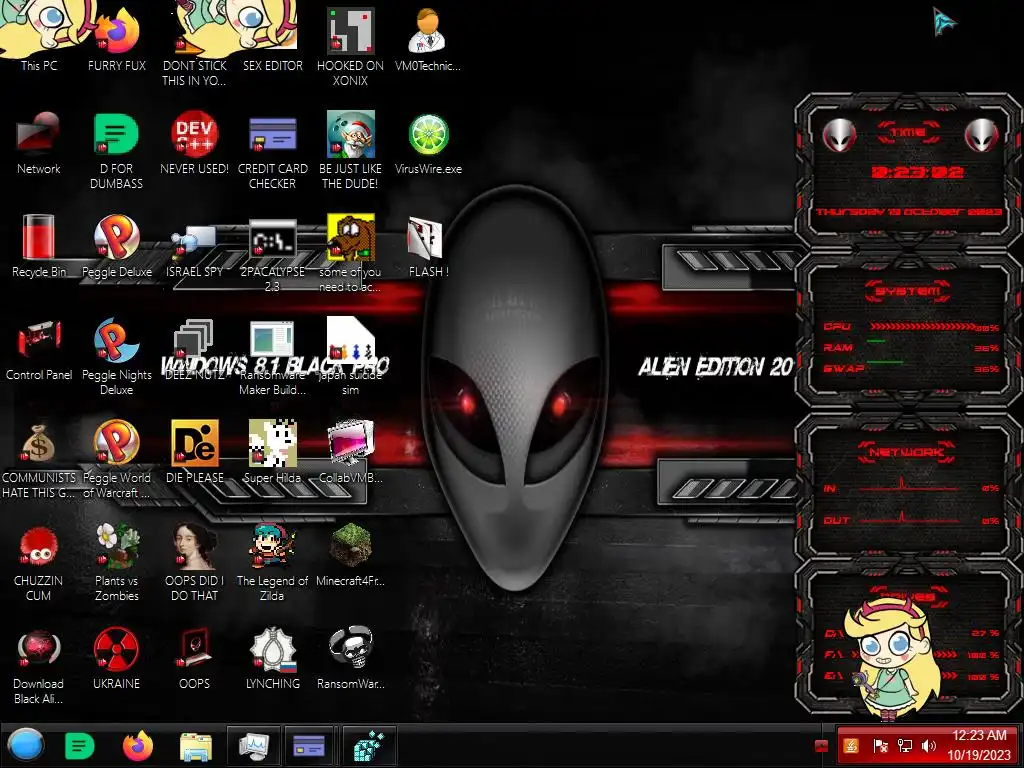Screen dimensions: 1024x768
Task: Open the Action Center flag tray icon
Action: pos(880,745)
